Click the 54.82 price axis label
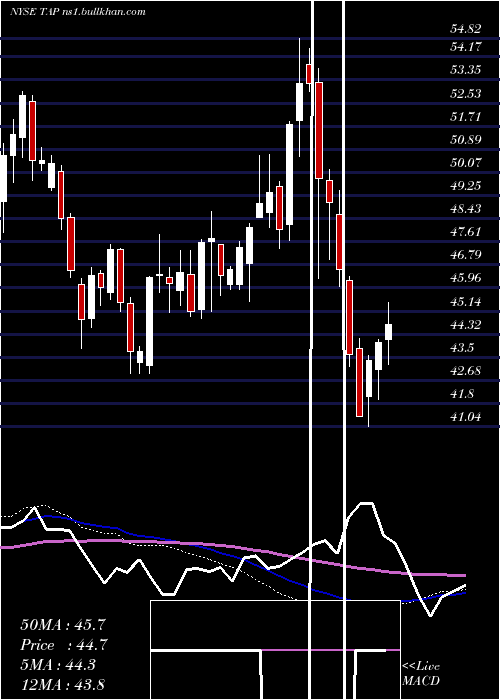Screen dimensions: 500x700 tap(466, 29)
